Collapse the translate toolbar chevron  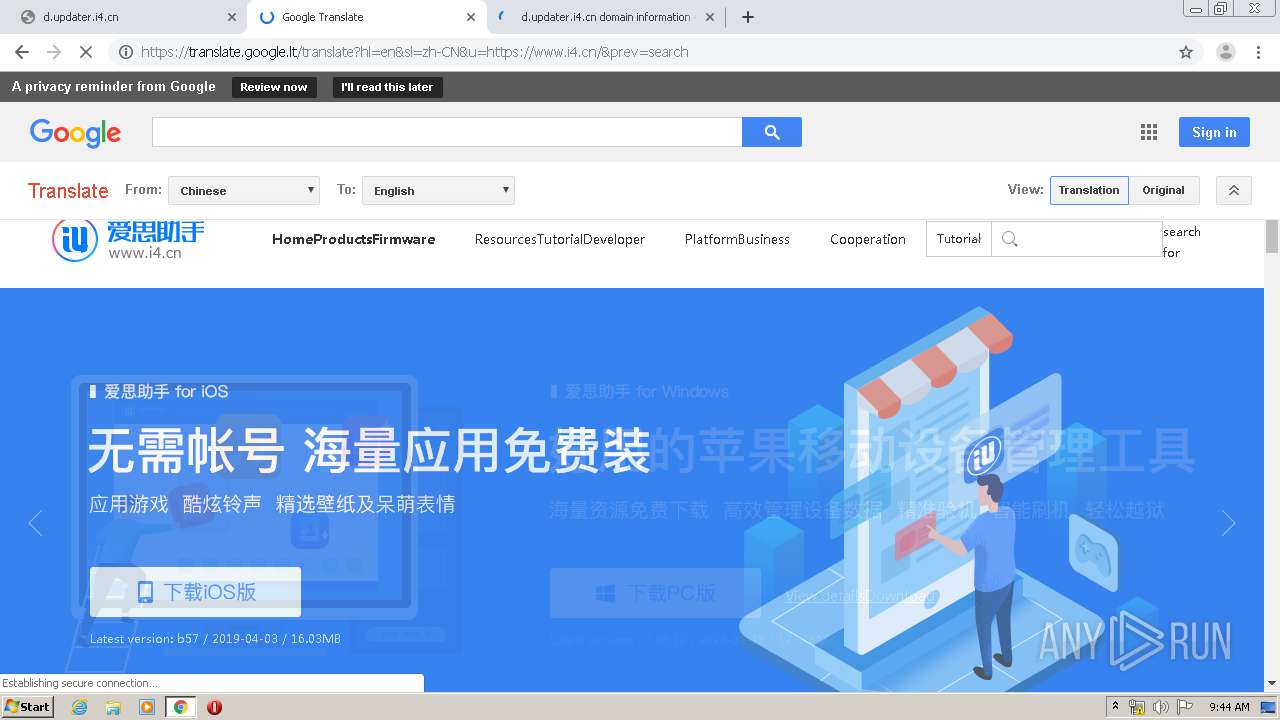click(x=1234, y=190)
